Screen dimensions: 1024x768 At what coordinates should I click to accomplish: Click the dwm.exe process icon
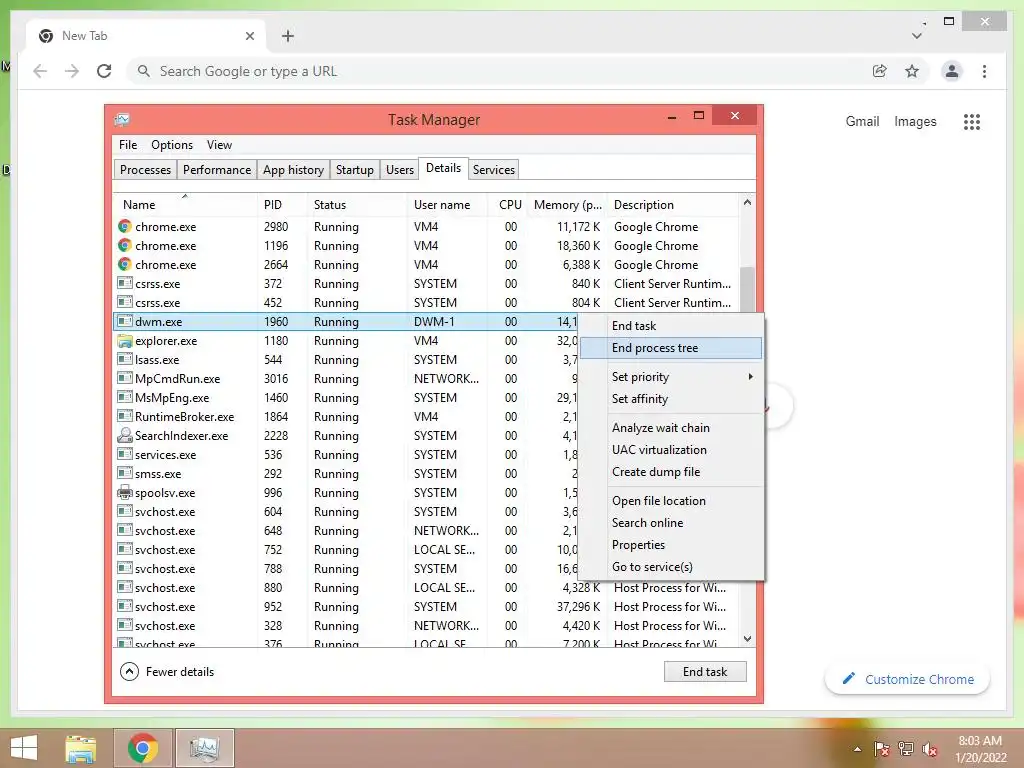coord(125,321)
